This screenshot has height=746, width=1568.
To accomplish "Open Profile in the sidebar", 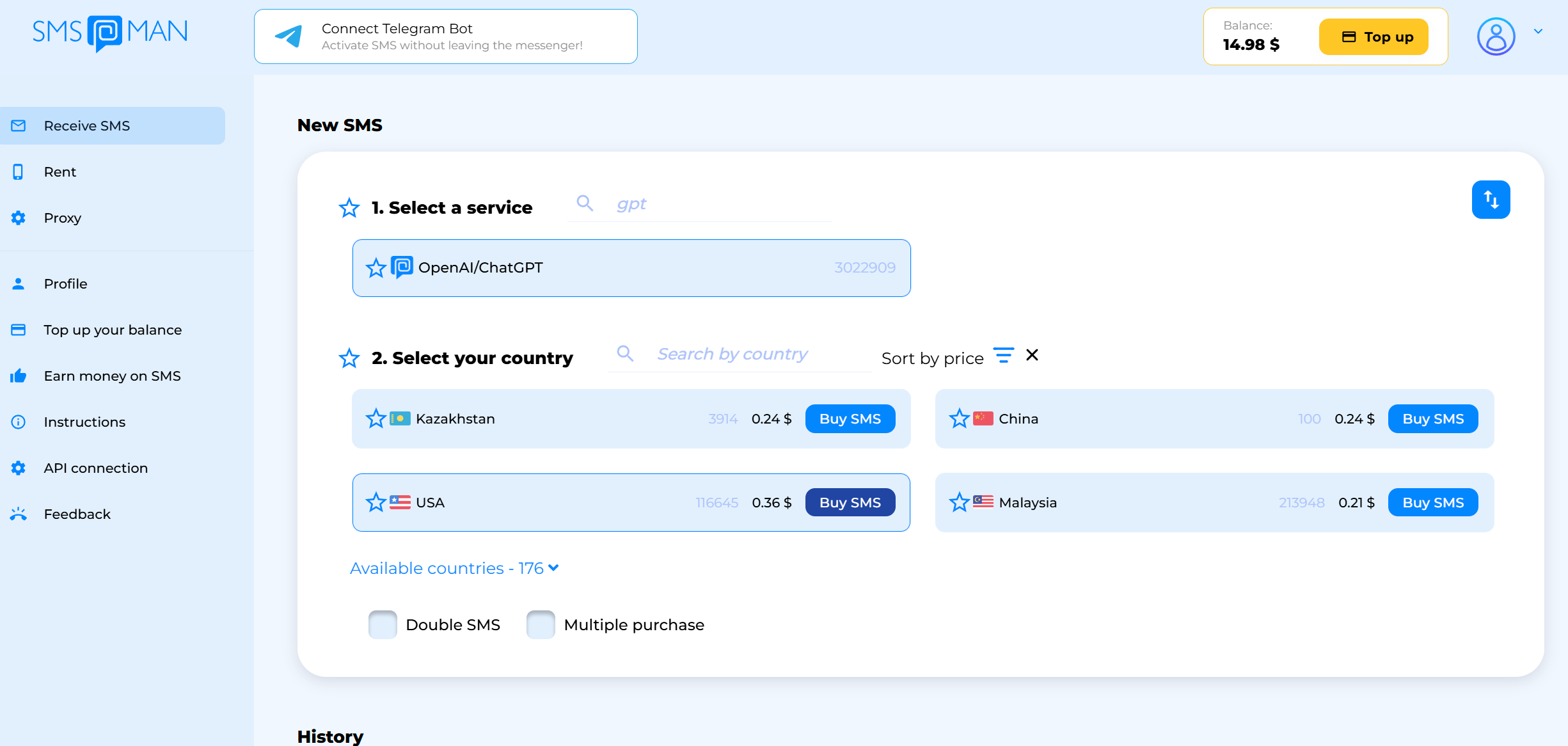I will tap(113, 283).
